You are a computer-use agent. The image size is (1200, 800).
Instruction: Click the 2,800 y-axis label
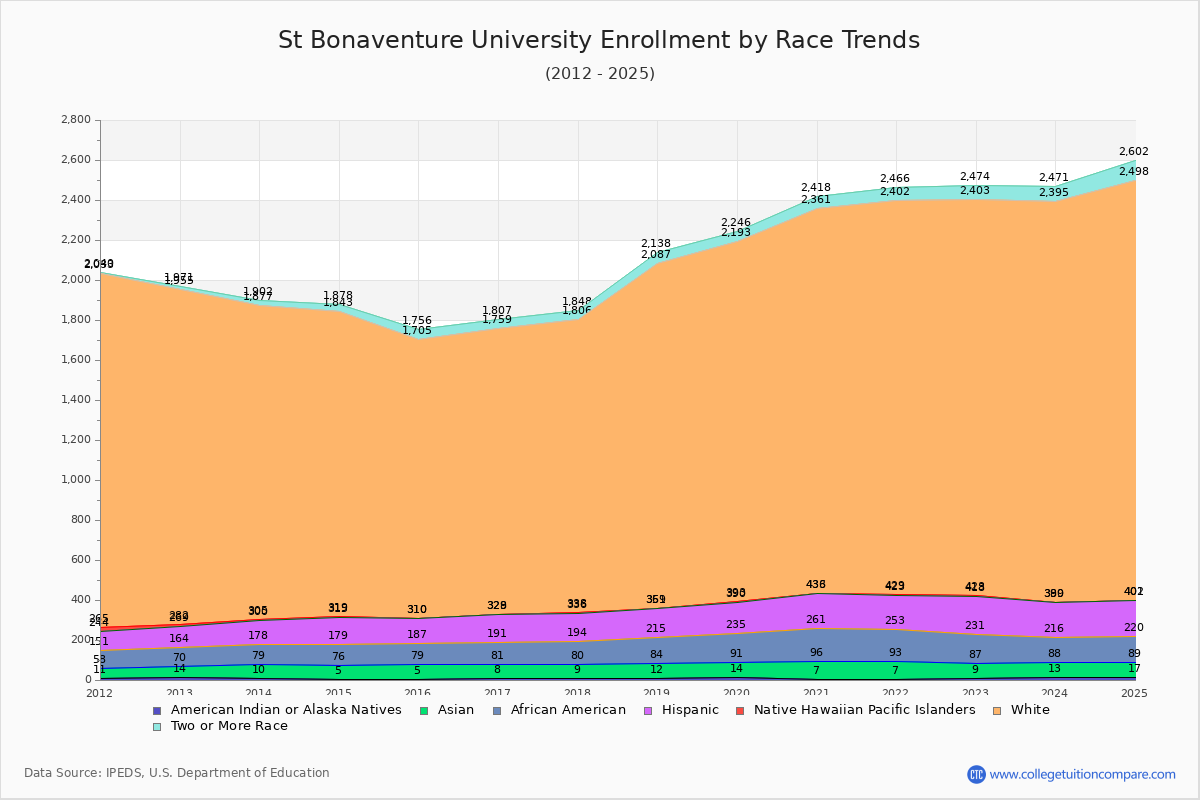(x=76, y=120)
